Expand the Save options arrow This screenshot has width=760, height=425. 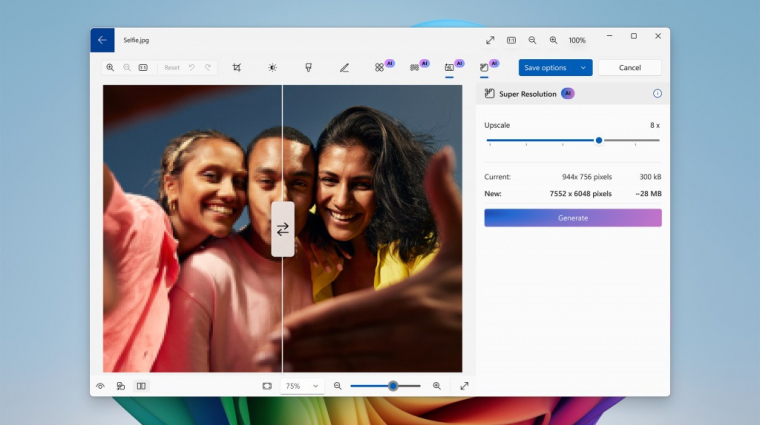583,67
